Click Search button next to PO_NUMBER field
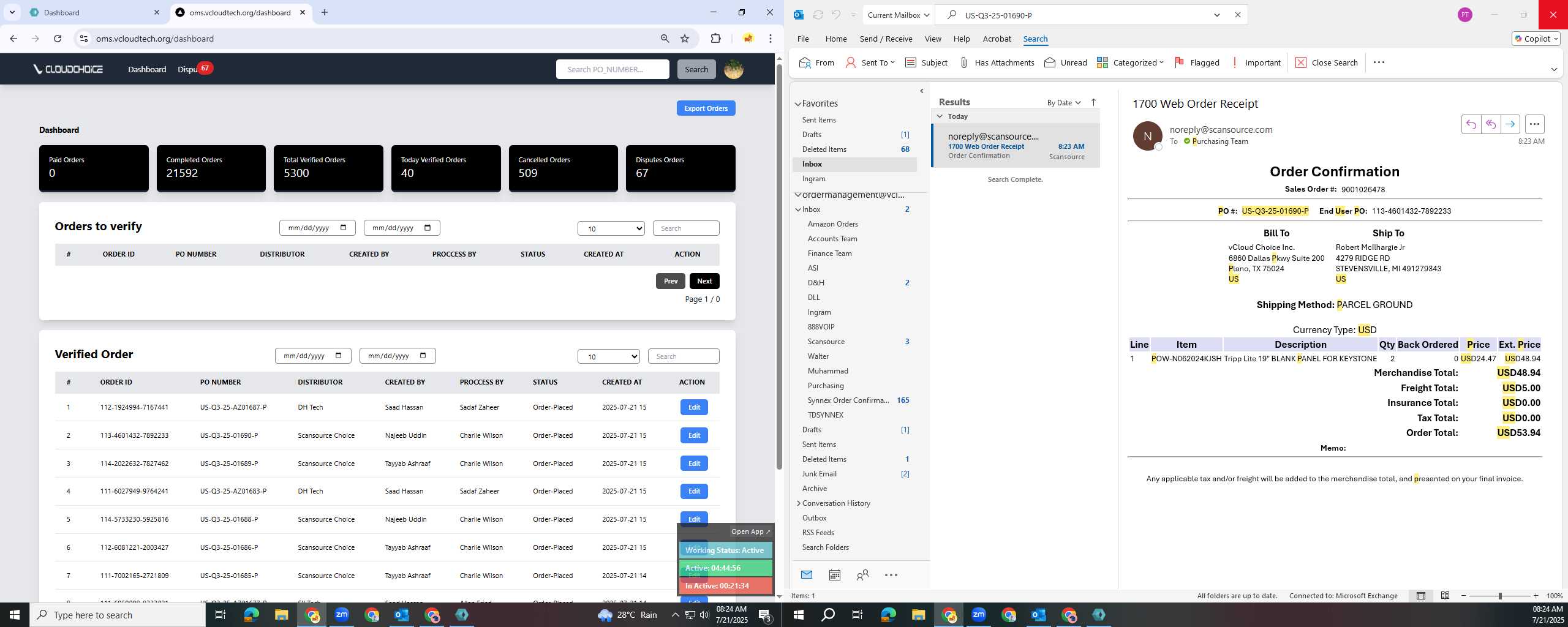Image resolution: width=1568 pixels, height=627 pixels. [x=696, y=69]
